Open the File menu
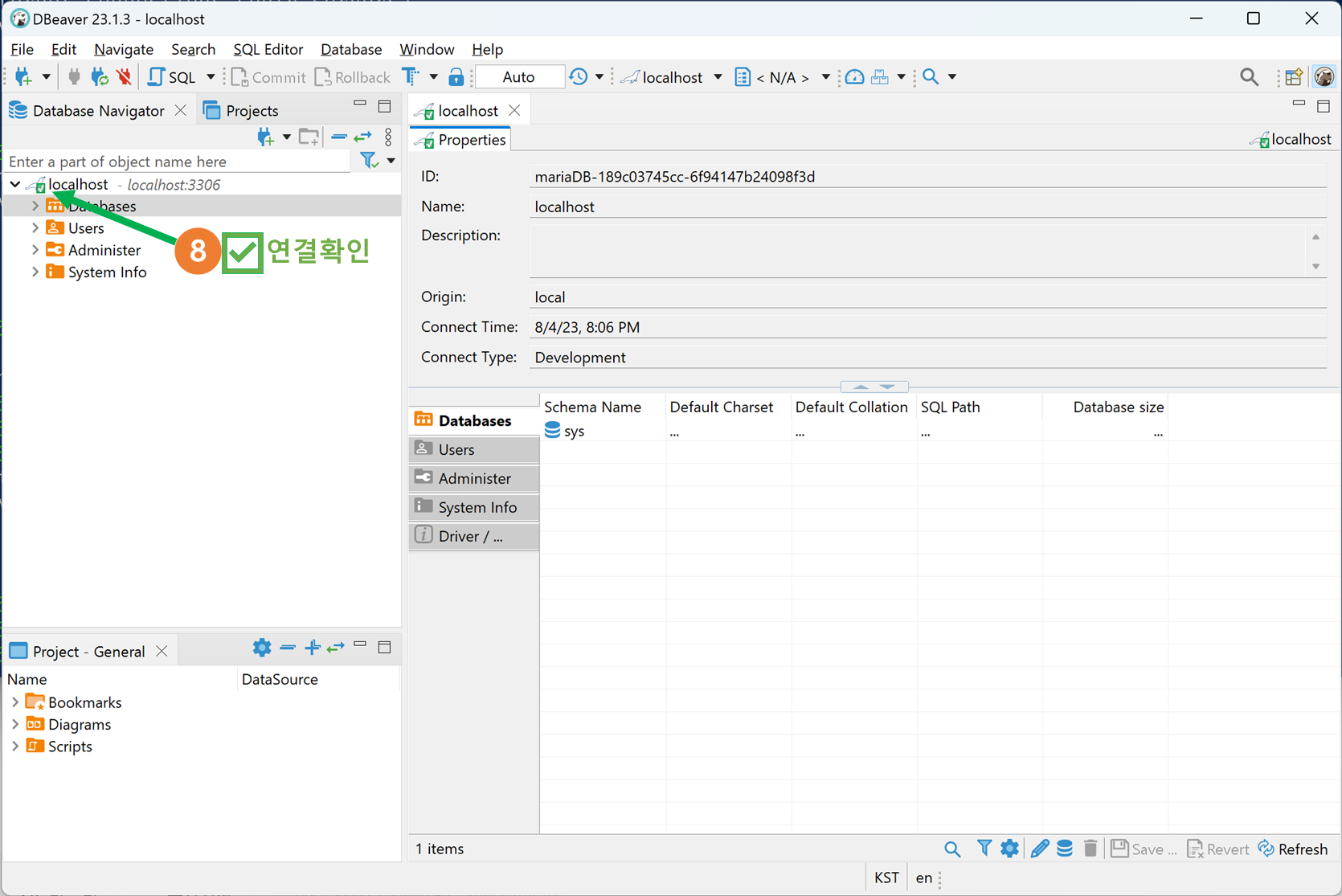The image size is (1342, 896). tap(22, 49)
